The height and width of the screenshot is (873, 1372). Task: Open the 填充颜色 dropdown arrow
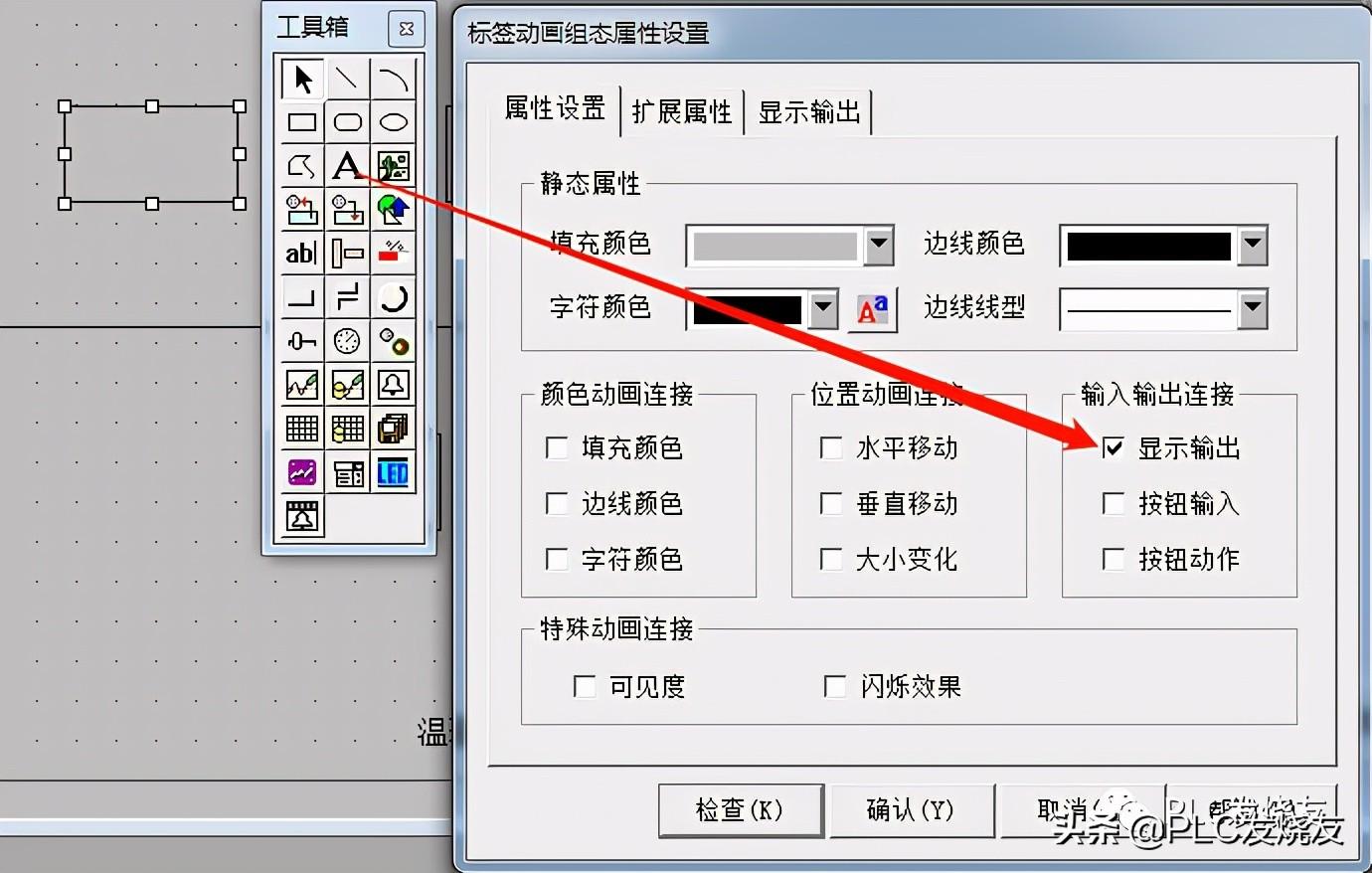(x=879, y=245)
